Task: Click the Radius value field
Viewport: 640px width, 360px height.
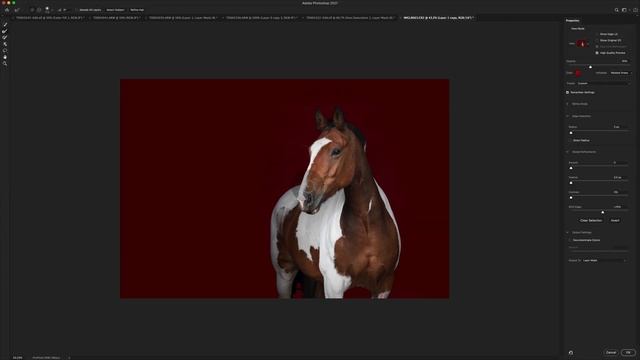Action: tap(619, 127)
